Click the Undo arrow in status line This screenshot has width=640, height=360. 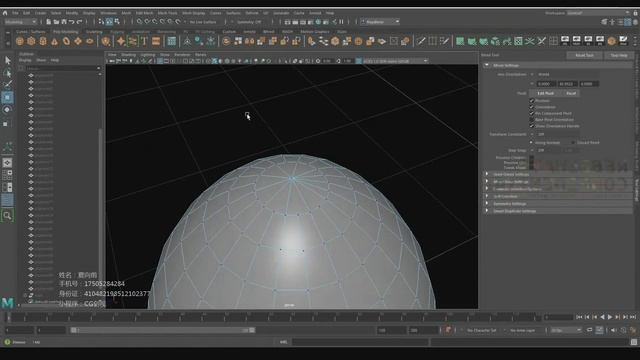pos(71,22)
